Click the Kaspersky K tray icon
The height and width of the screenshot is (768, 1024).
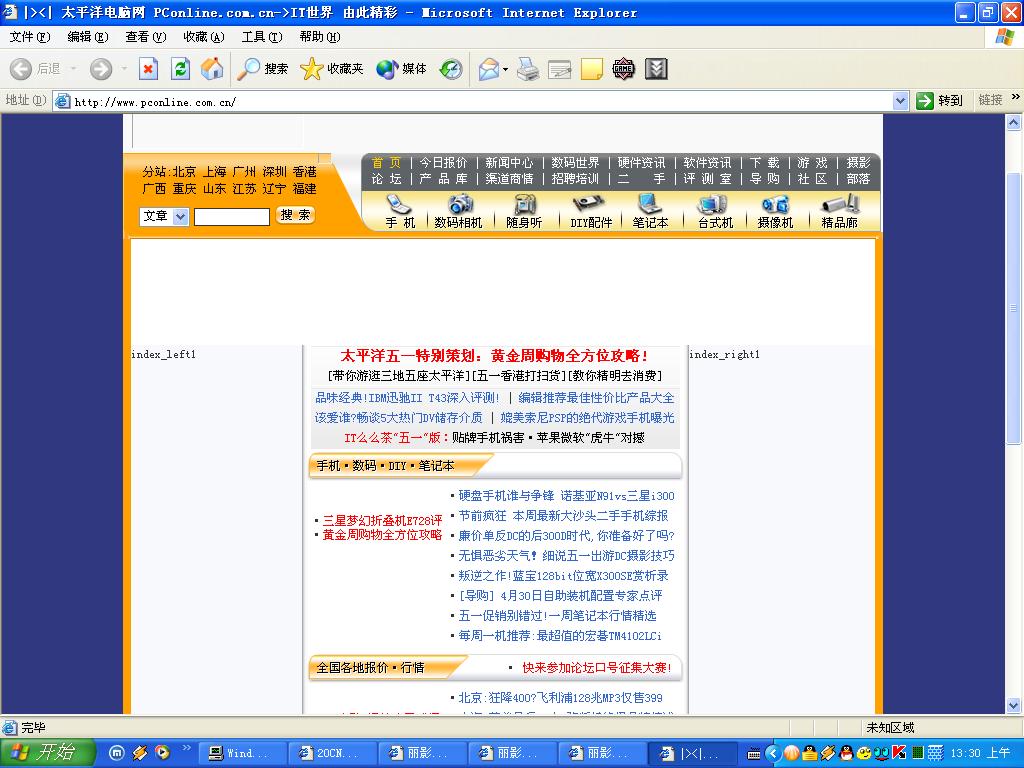coord(899,753)
